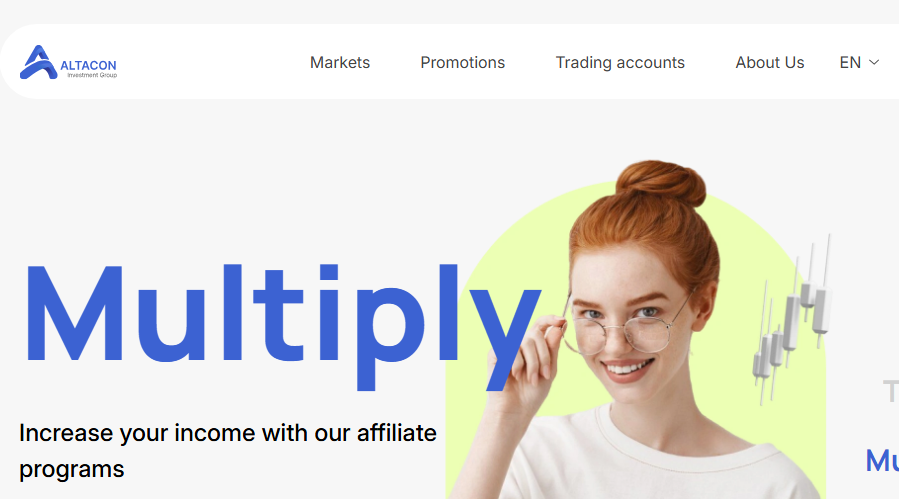Open the Markets menu item
Screen dimensions: 899x499
pos(340,62)
